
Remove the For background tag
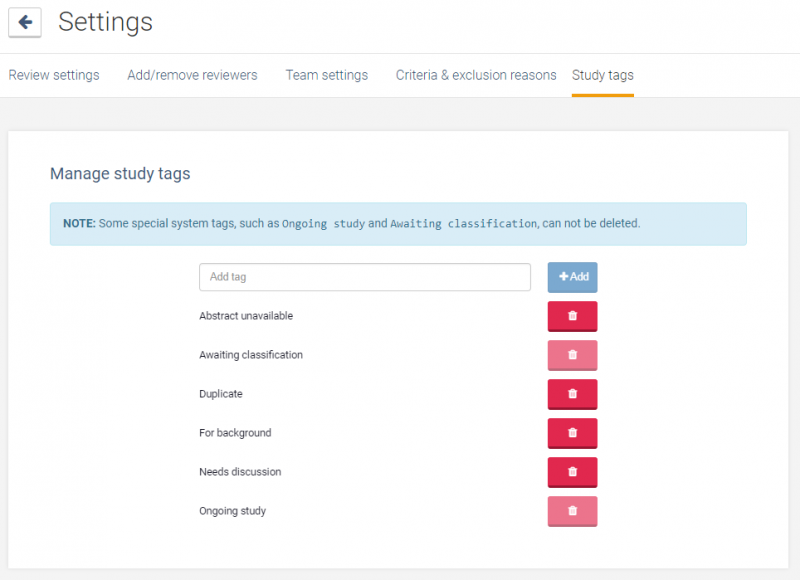[572, 433]
